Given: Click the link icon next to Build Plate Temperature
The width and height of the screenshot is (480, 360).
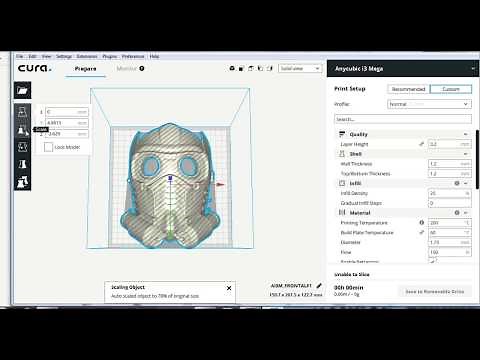Looking at the screenshot, I should (422, 232).
